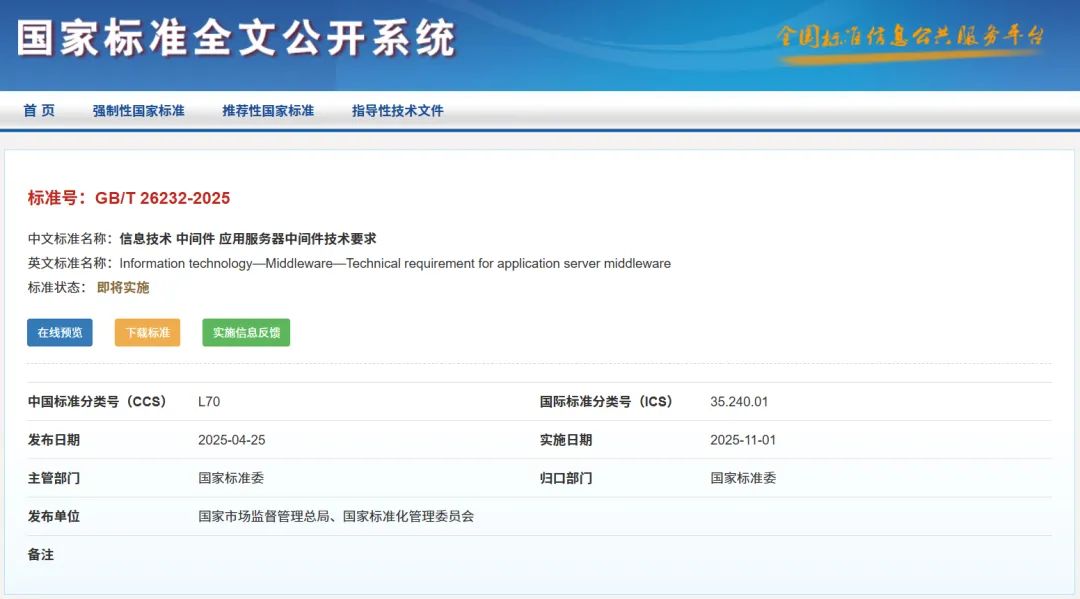Click the 即将实施 status label
Screen dimensions: 1080x599
[123, 287]
